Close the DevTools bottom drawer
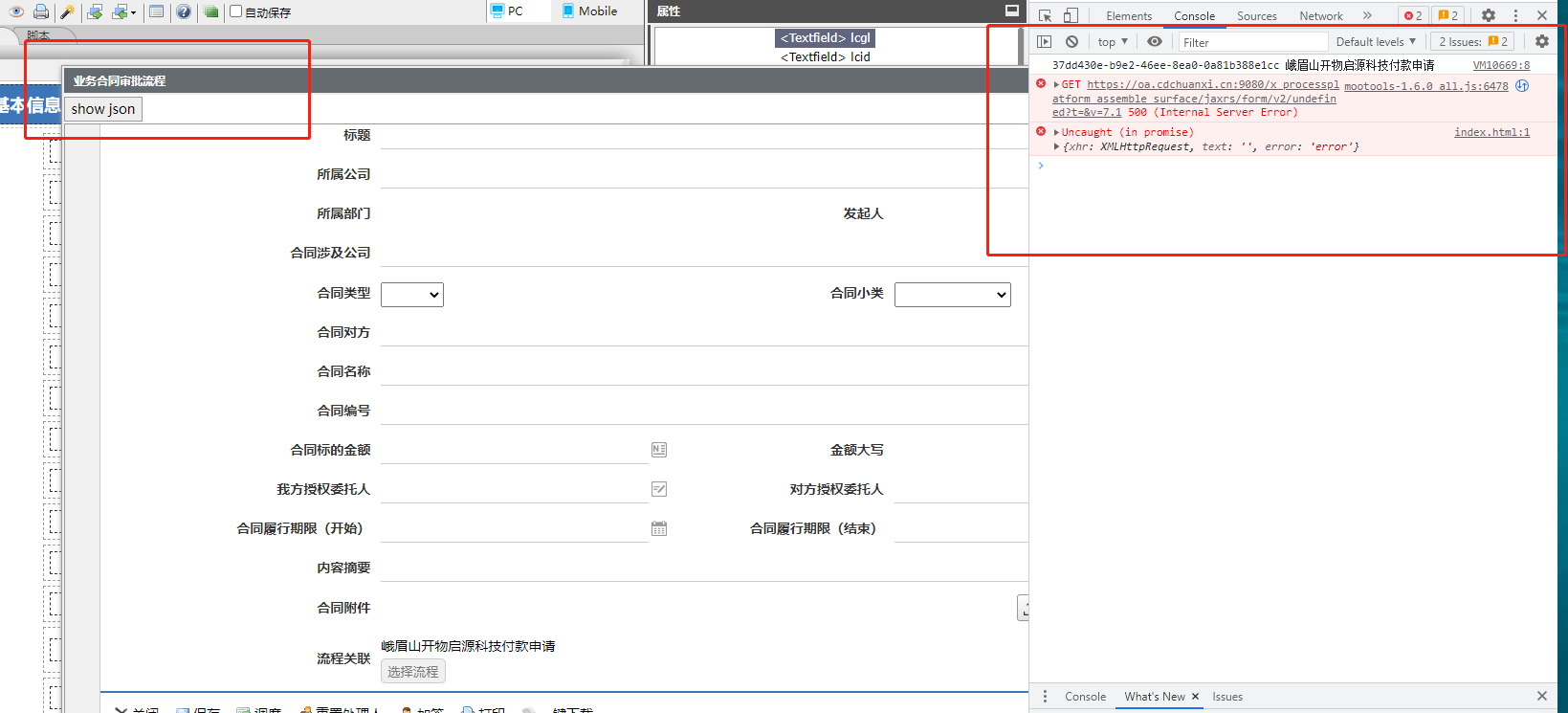The width and height of the screenshot is (1568, 713). 1542,697
